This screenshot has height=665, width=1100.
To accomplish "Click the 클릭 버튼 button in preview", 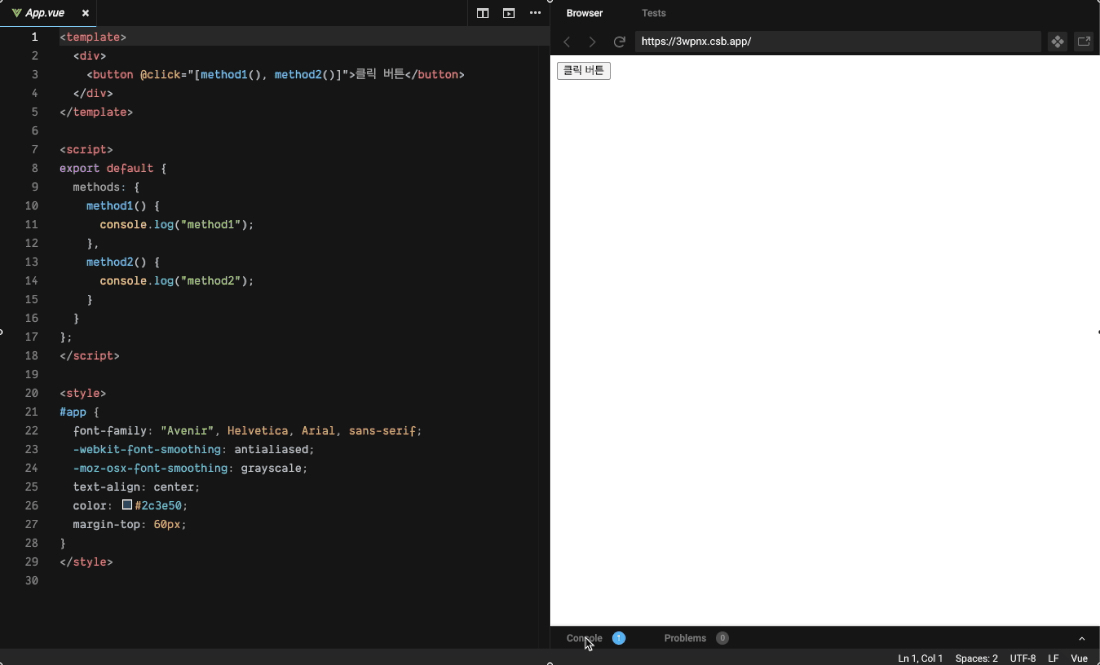I will coord(584,71).
